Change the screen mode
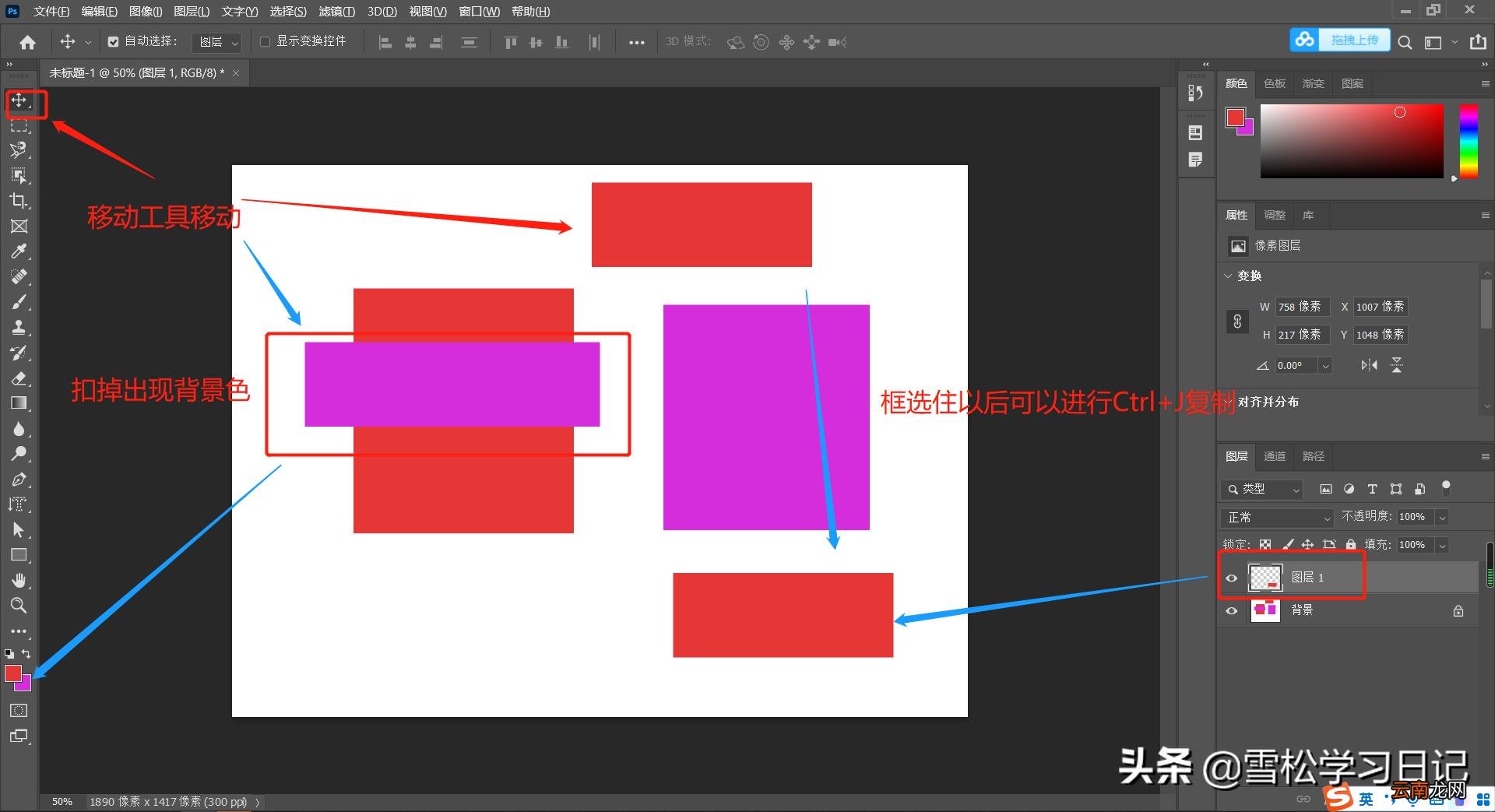The height and width of the screenshot is (812, 1495). 19,736
